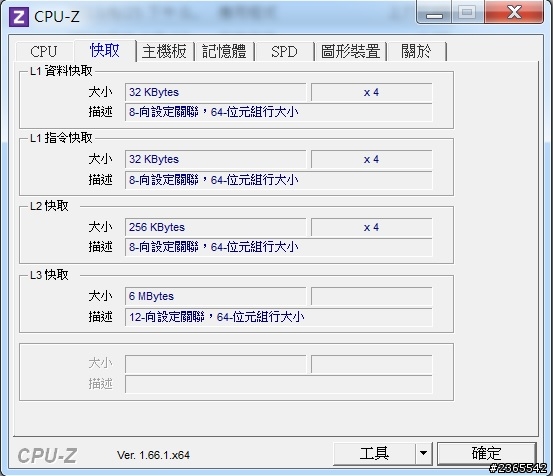Click the L2 快取 group label
This screenshot has width=553, height=476.
pyautogui.click(x=49, y=206)
